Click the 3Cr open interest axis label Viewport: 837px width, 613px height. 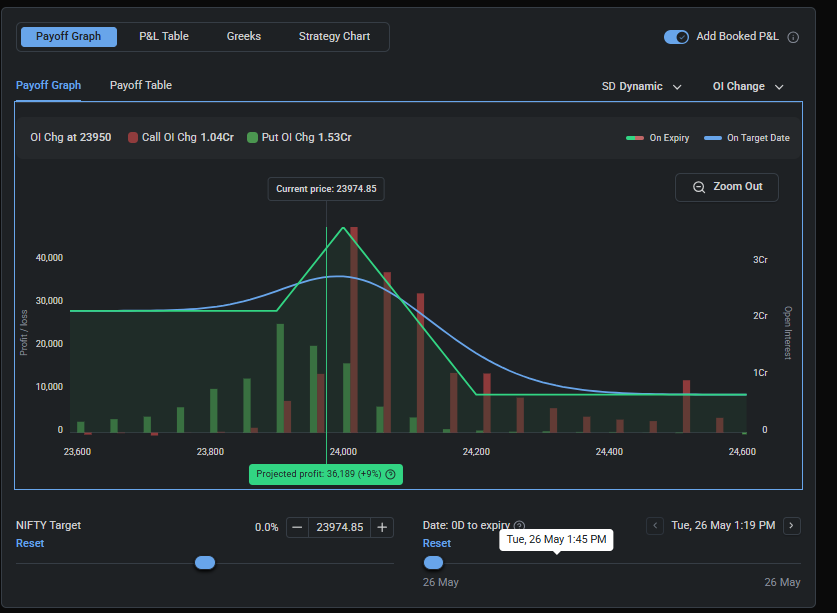(x=760, y=260)
